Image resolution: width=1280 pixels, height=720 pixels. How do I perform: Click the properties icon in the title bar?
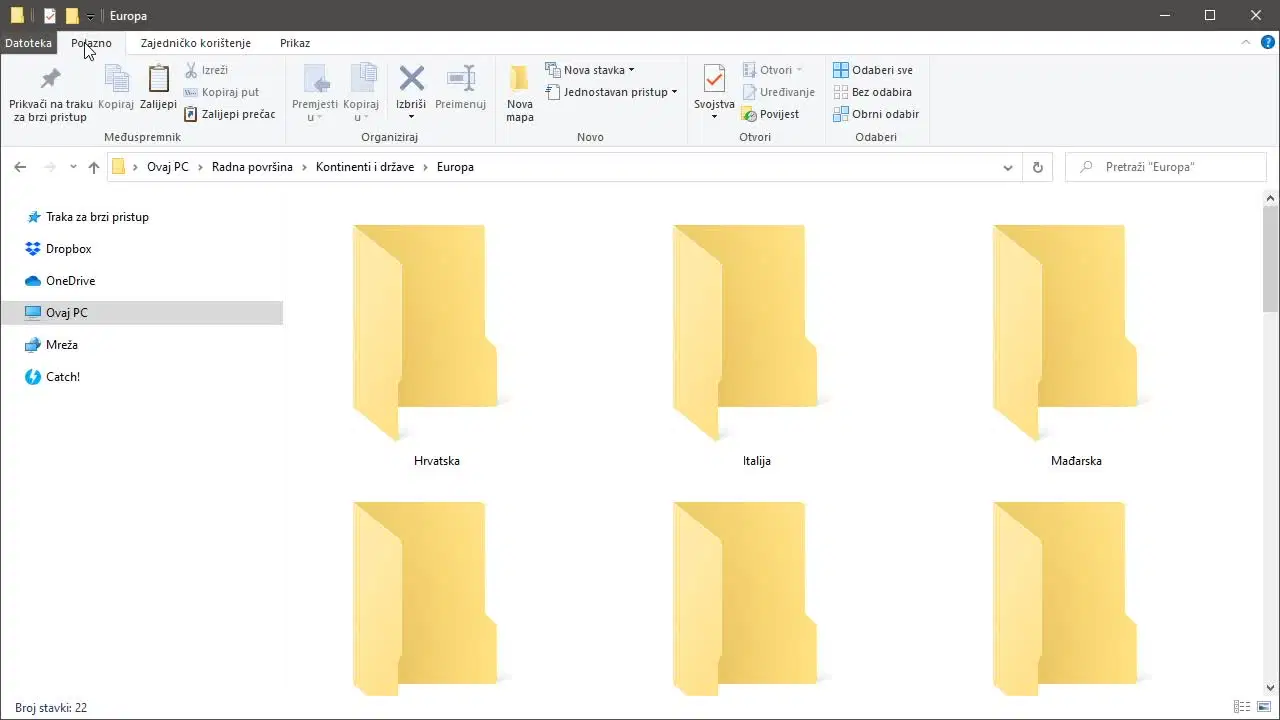tap(49, 16)
